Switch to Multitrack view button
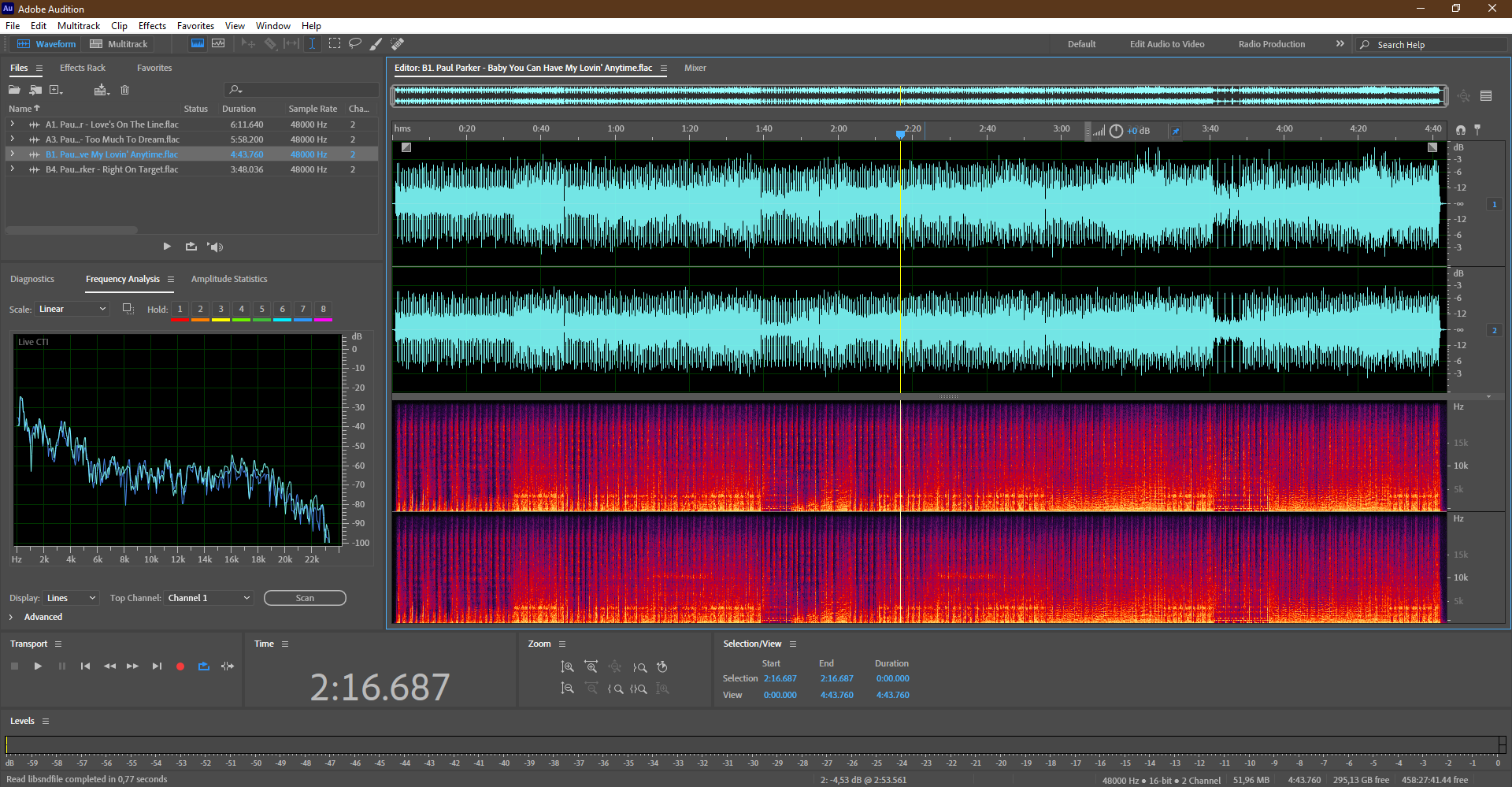This screenshot has width=1512, height=787. coord(119,44)
